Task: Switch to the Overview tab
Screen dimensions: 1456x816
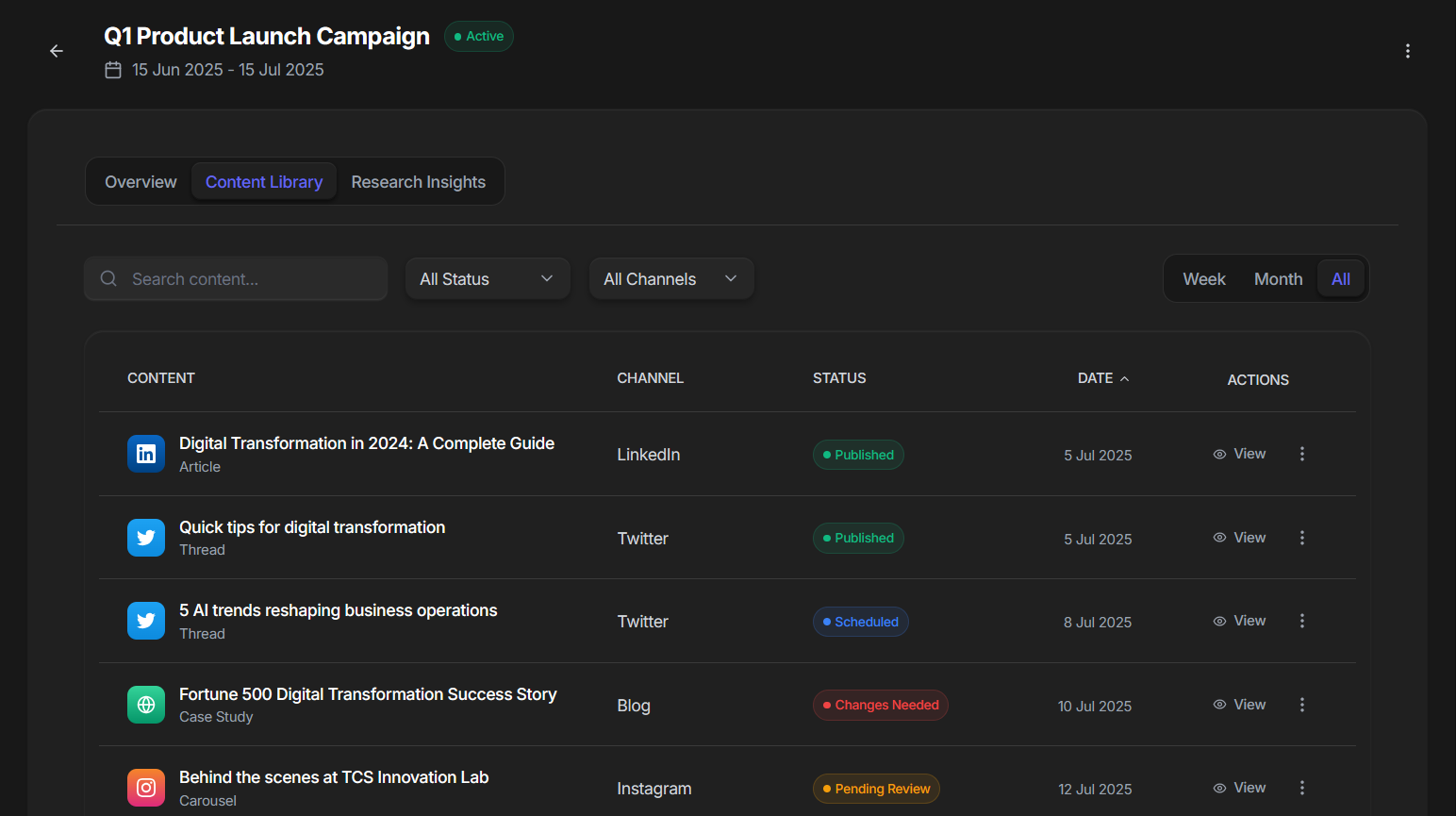Action: point(141,182)
